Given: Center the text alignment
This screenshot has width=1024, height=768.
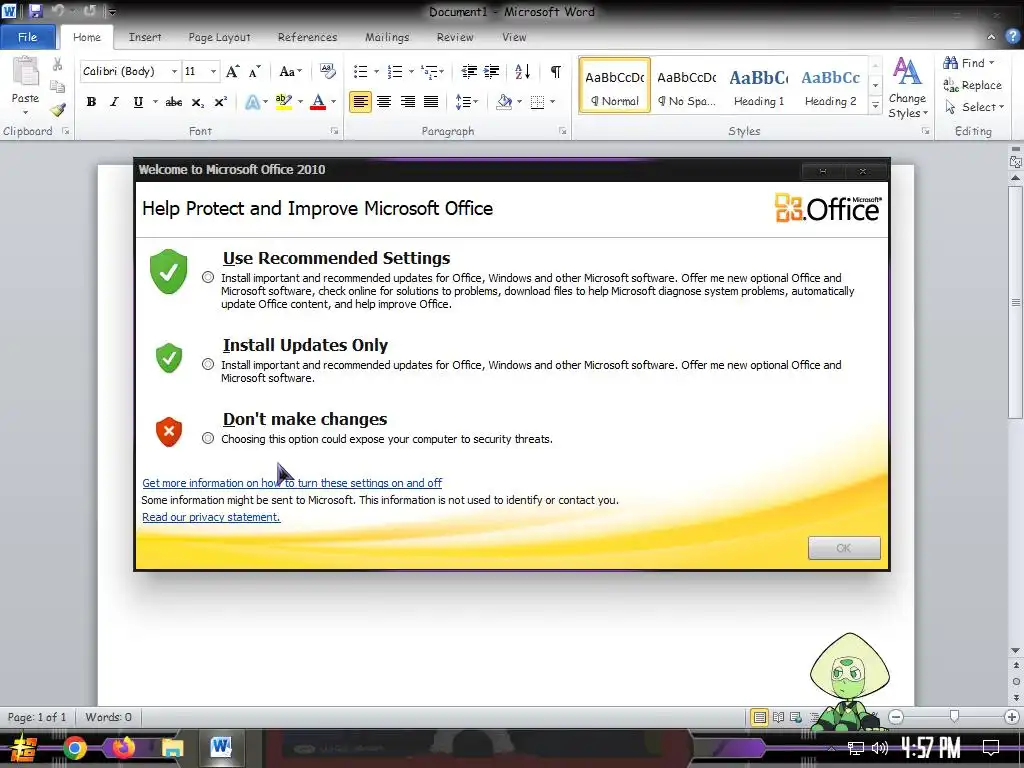Looking at the screenshot, I should click(384, 102).
